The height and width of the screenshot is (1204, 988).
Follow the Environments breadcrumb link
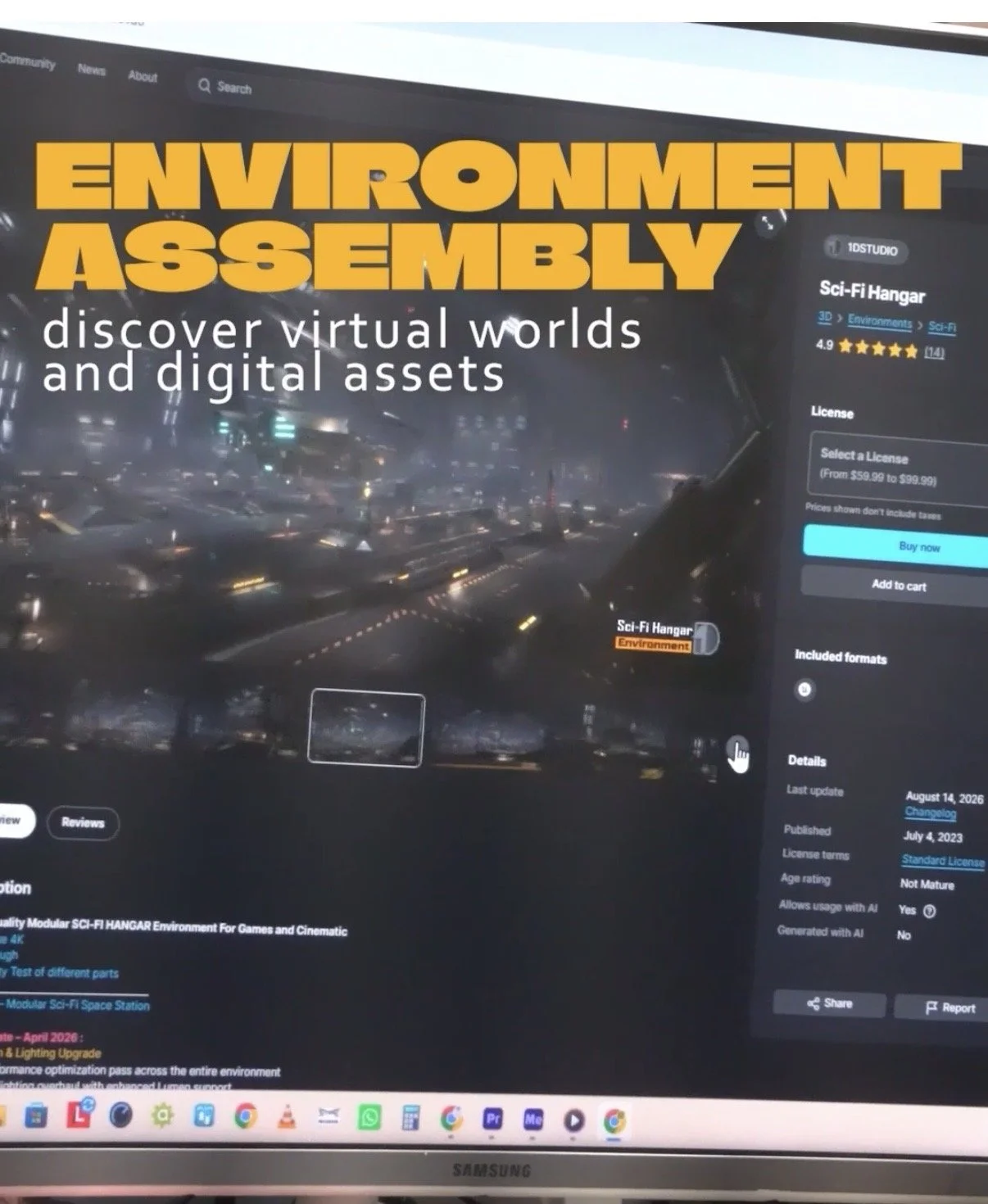[x=880, y=322]
